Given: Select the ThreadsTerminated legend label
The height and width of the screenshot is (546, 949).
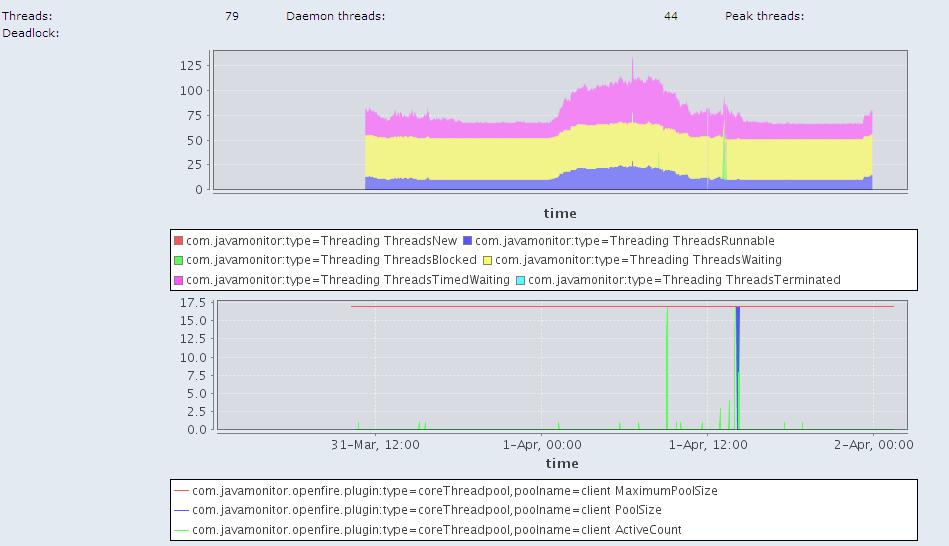Looking at the screenshot, I should [684, 280].
